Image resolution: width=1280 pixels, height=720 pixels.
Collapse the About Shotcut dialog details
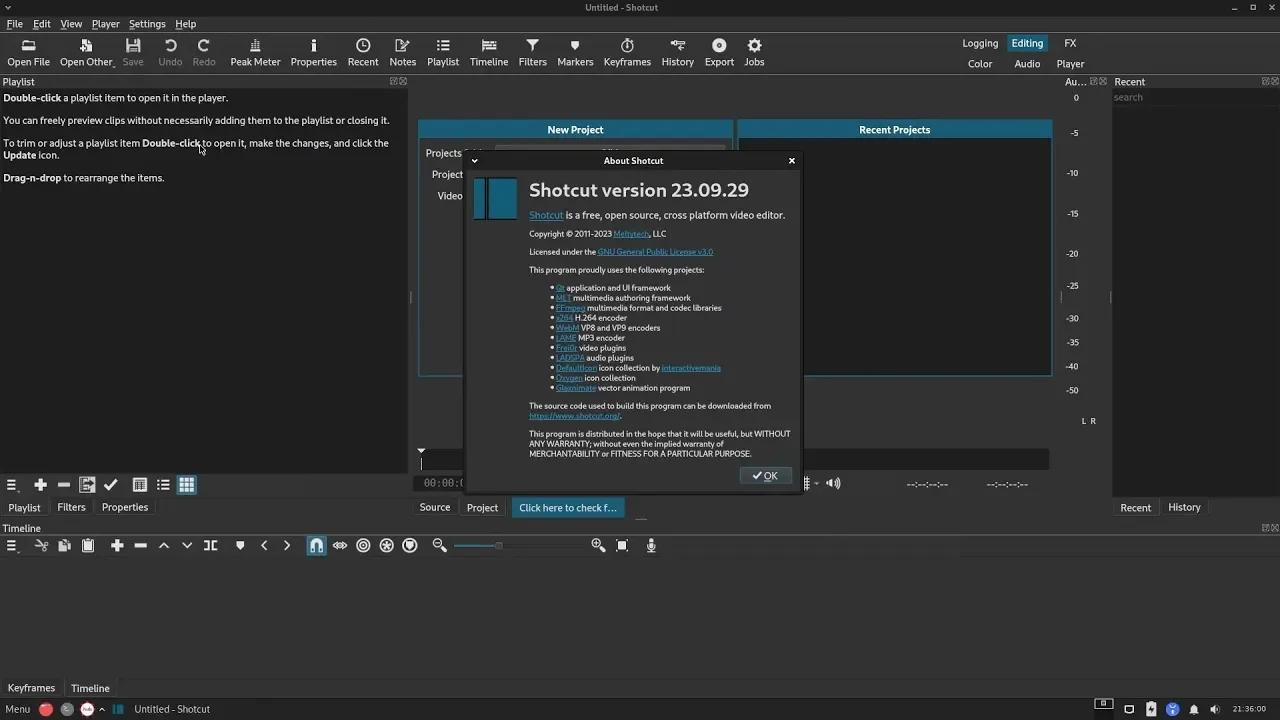pos(474,160)
